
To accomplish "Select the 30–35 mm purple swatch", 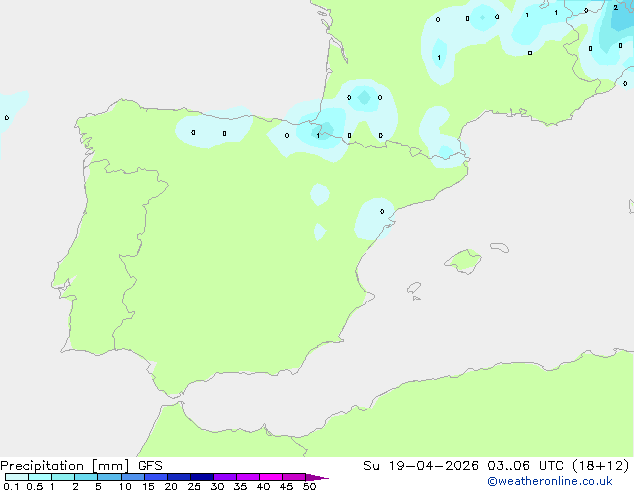I will 225,477.
